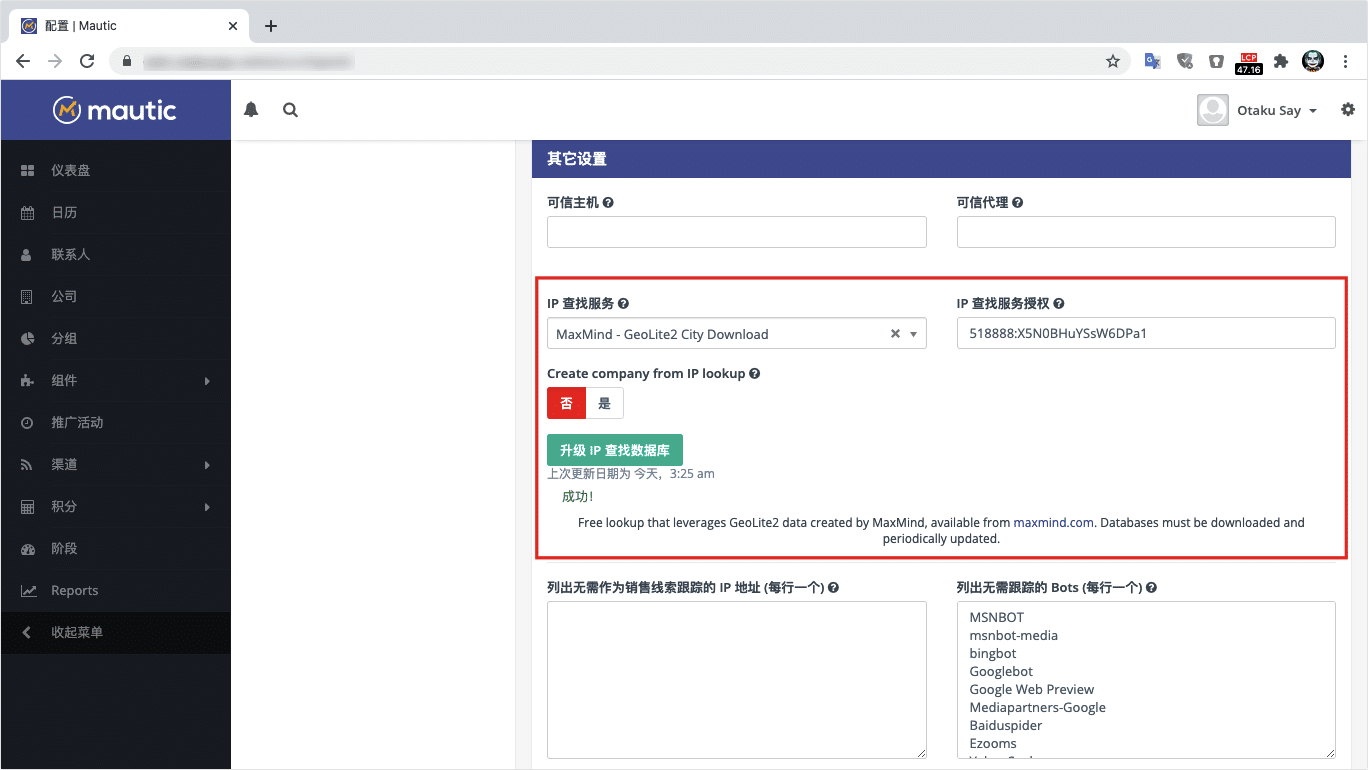This screenshot has width=1368, height=770.
Task: Click the Mautic logo
Action: click(115, 110)
